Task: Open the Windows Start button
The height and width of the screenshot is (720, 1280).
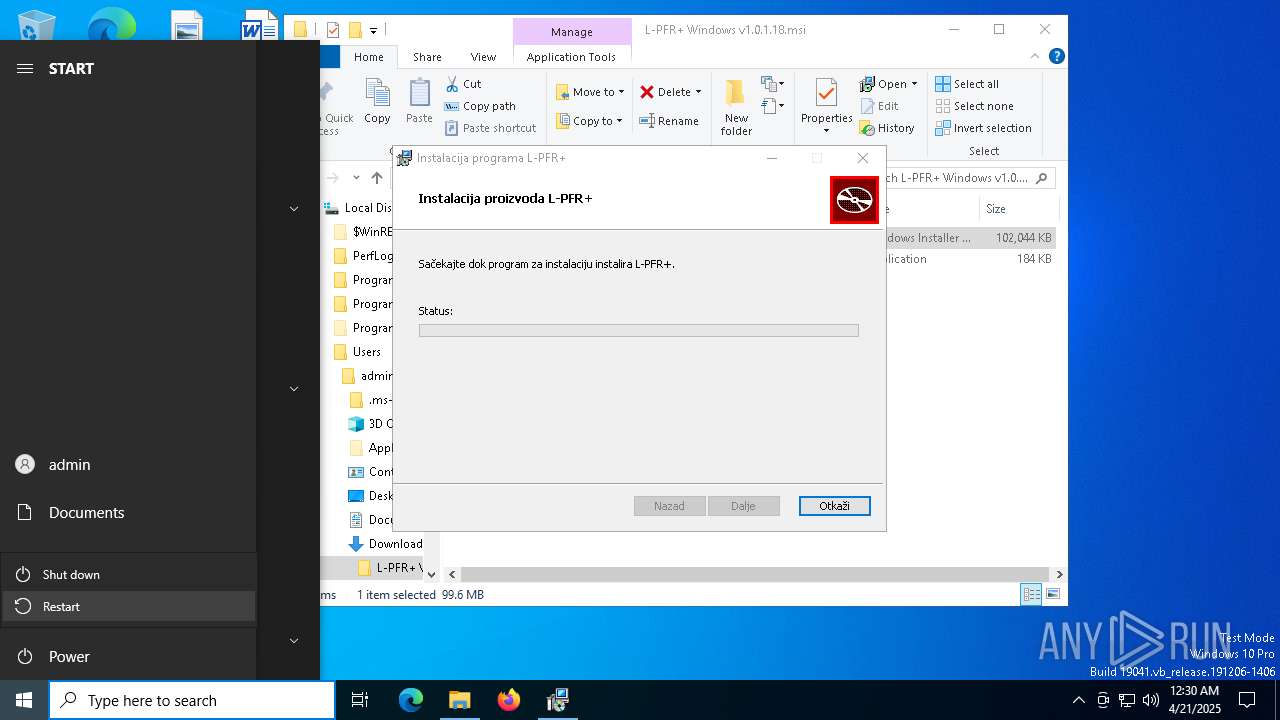Action: point(24,700)
